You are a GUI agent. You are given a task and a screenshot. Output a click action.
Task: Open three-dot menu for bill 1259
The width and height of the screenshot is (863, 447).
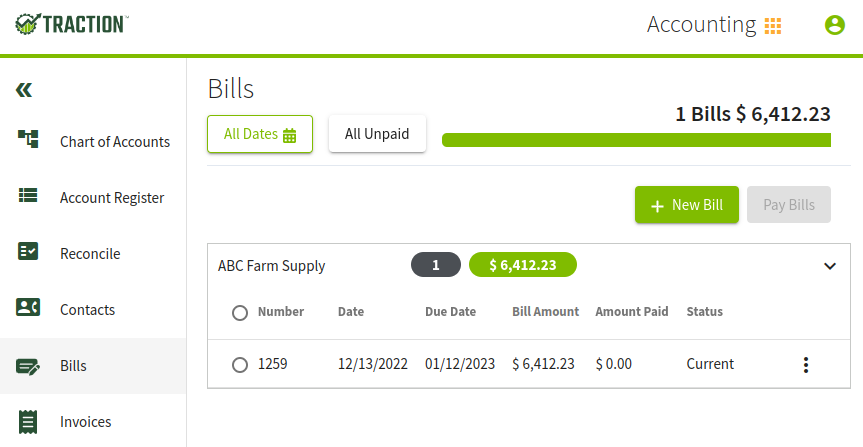click(806, 364)
